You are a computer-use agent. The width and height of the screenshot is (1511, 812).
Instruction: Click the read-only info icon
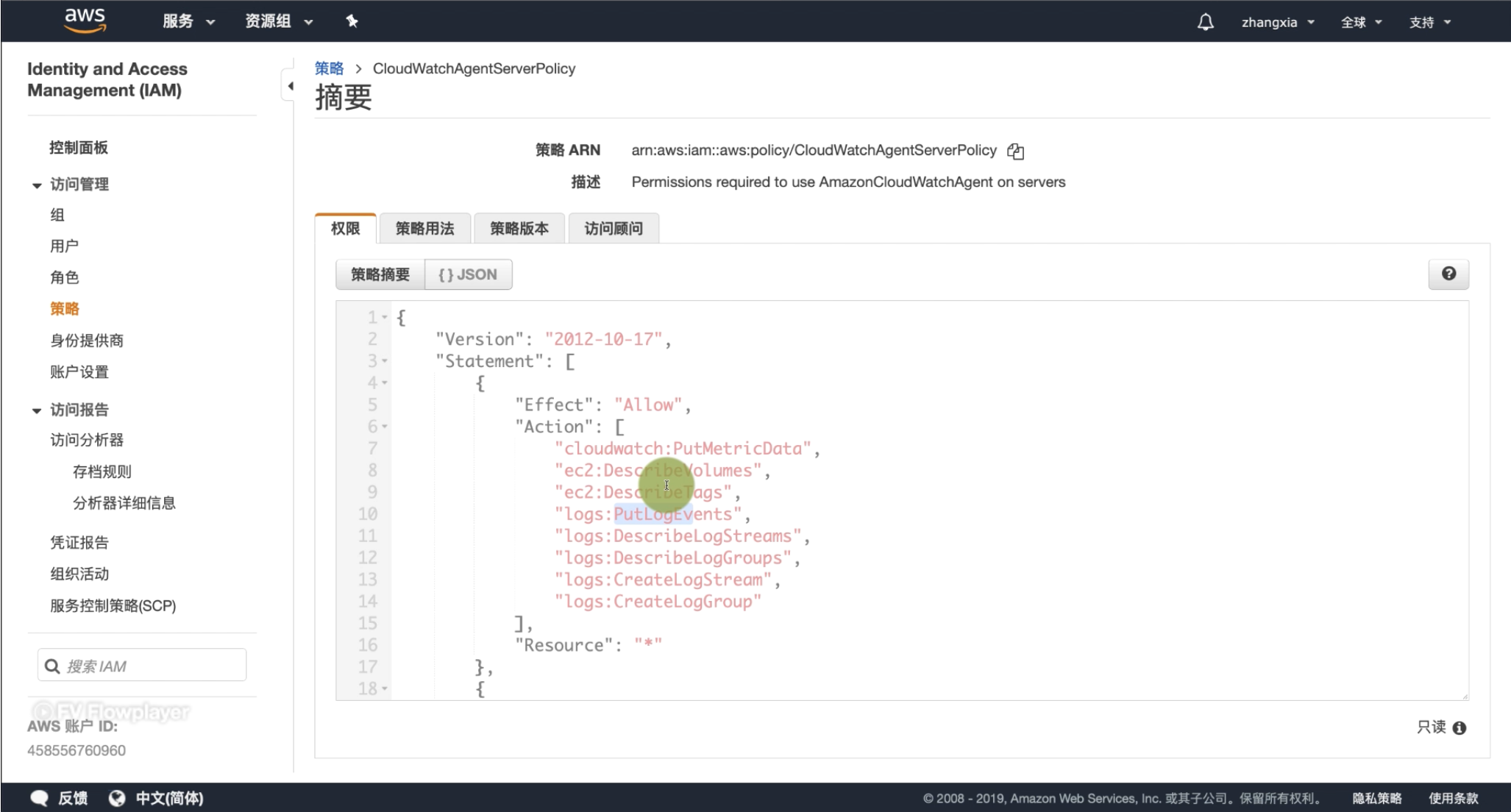click(1460, 727)
